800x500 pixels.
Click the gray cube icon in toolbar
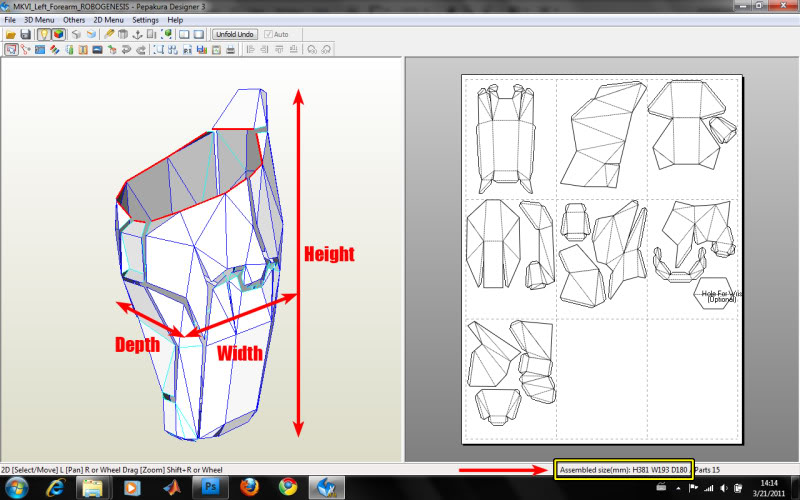click(x=76, y=34)
